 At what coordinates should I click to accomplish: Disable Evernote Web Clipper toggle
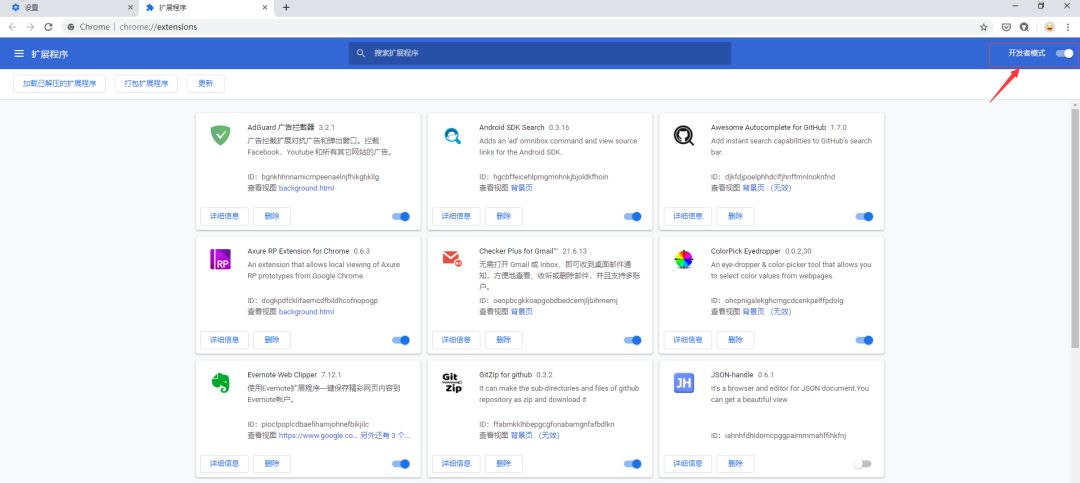coord(401,464)
